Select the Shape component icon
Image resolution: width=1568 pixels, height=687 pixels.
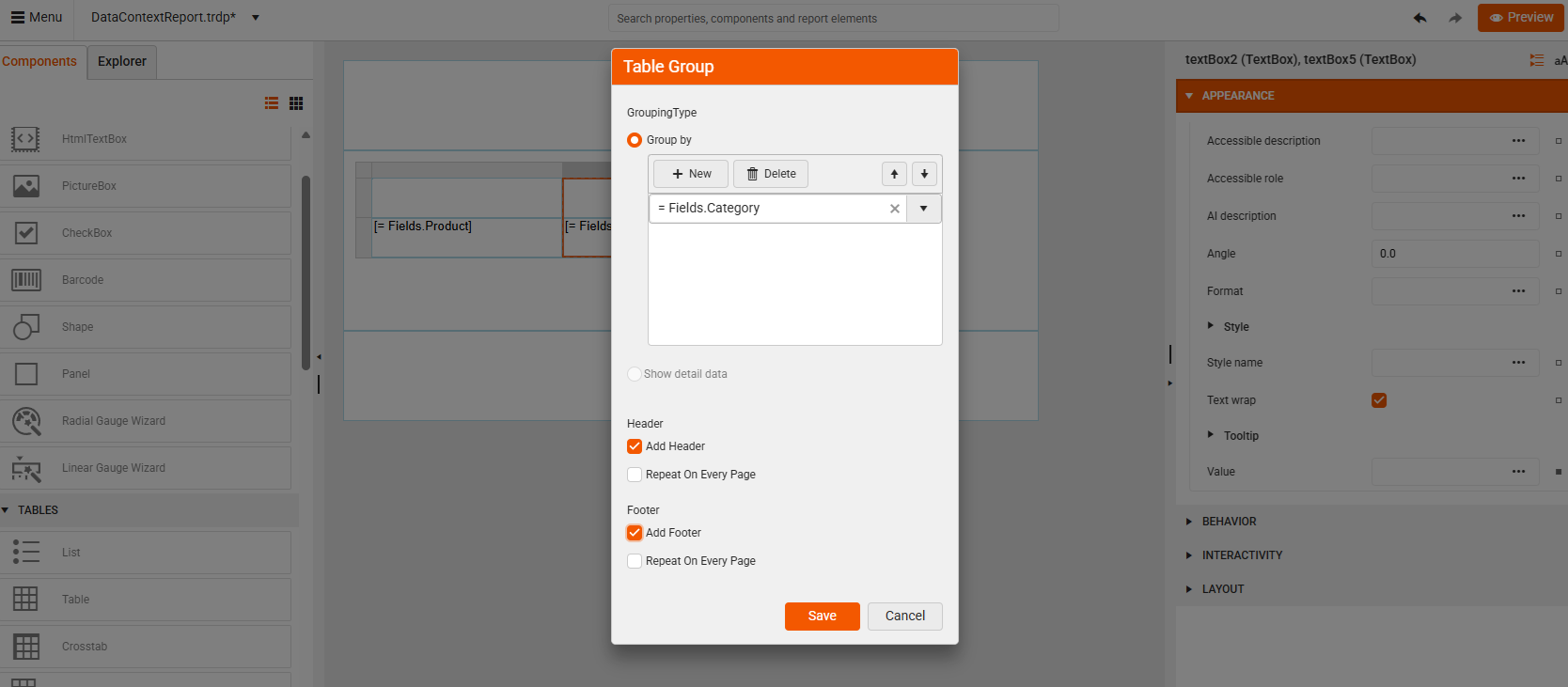click(26, 327)
